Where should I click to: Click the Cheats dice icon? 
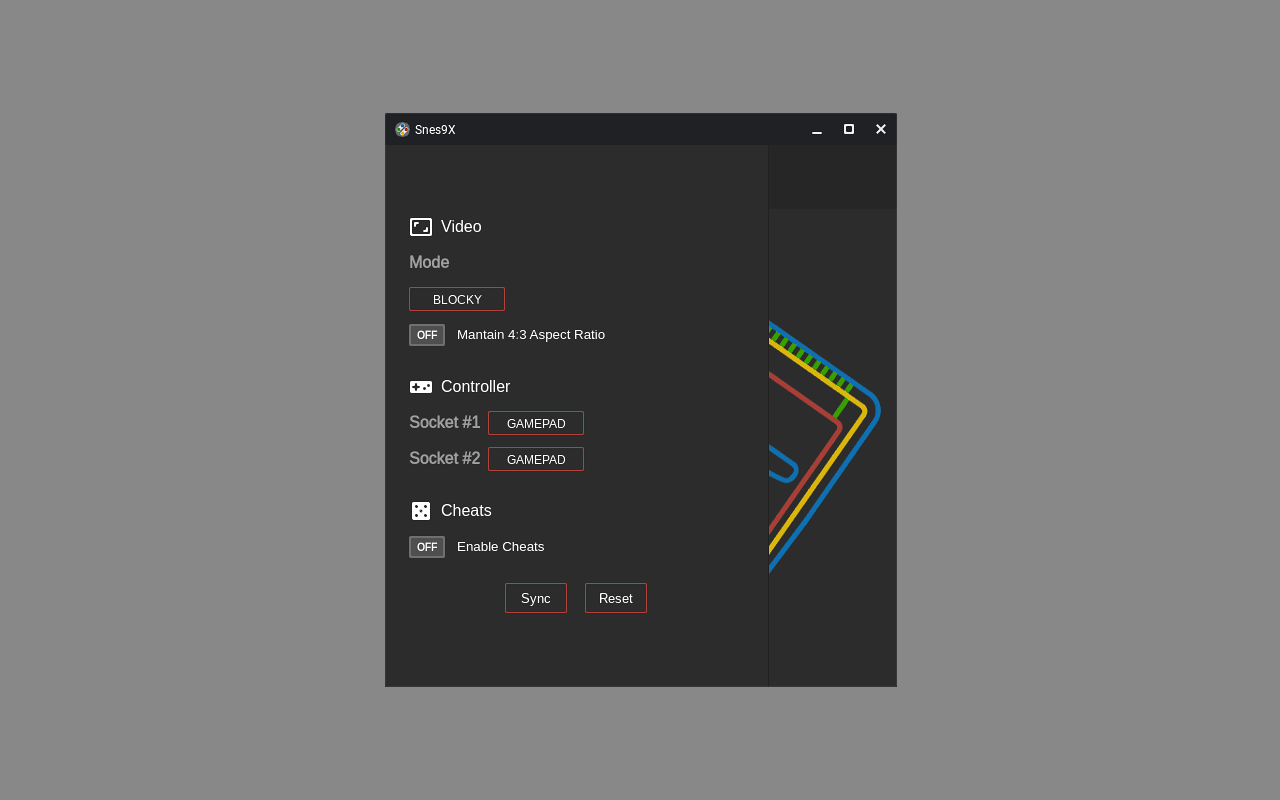(421, 511)
